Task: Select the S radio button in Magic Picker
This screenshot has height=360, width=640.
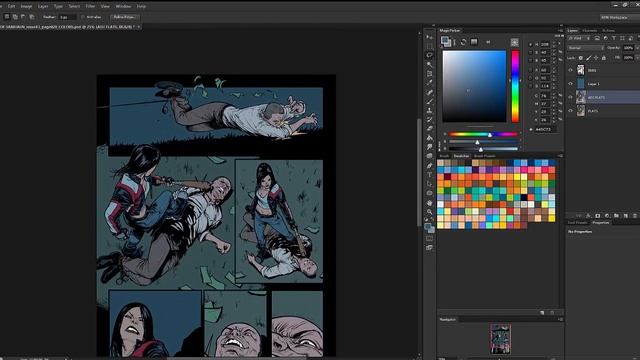Action: click(530, 52)
